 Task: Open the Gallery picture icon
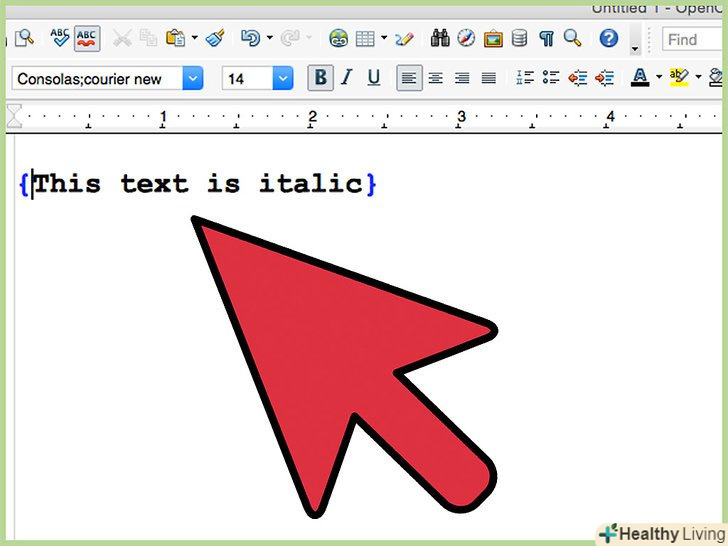point(493,39)
